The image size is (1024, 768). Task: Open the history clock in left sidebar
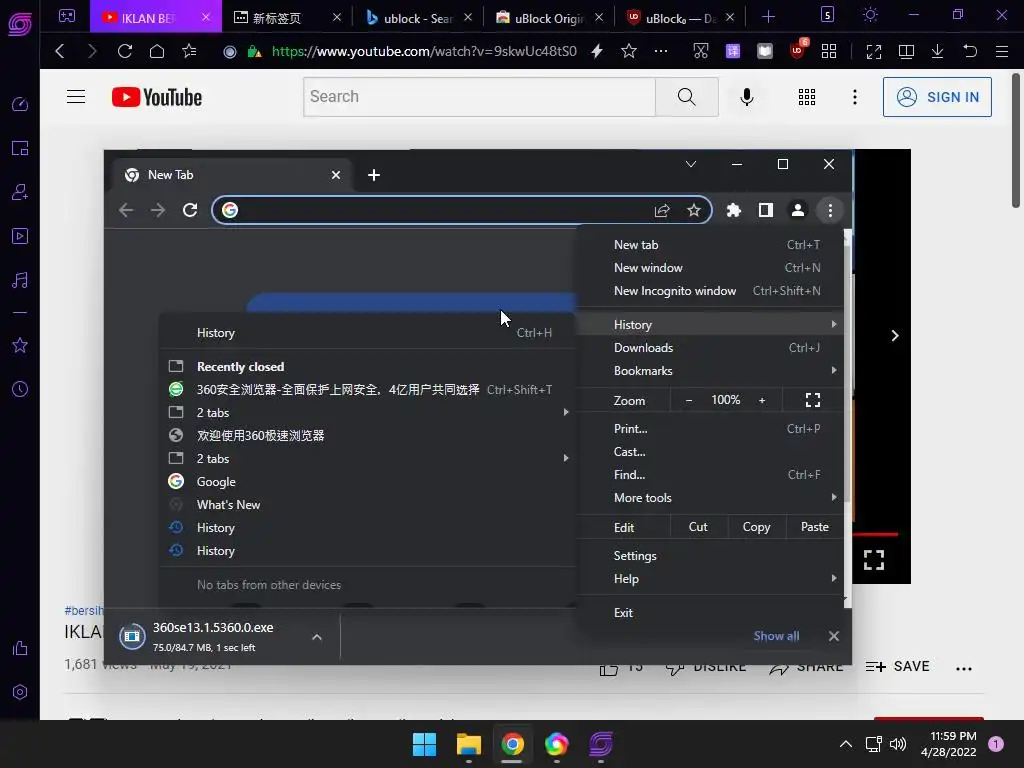click(x=20, y=389)
